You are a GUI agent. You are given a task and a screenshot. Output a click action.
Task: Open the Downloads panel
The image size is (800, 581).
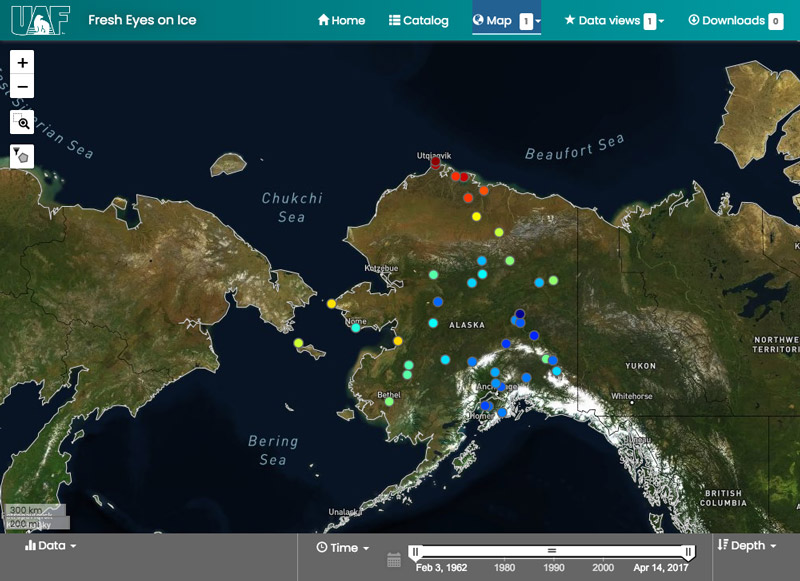[735, 20]
